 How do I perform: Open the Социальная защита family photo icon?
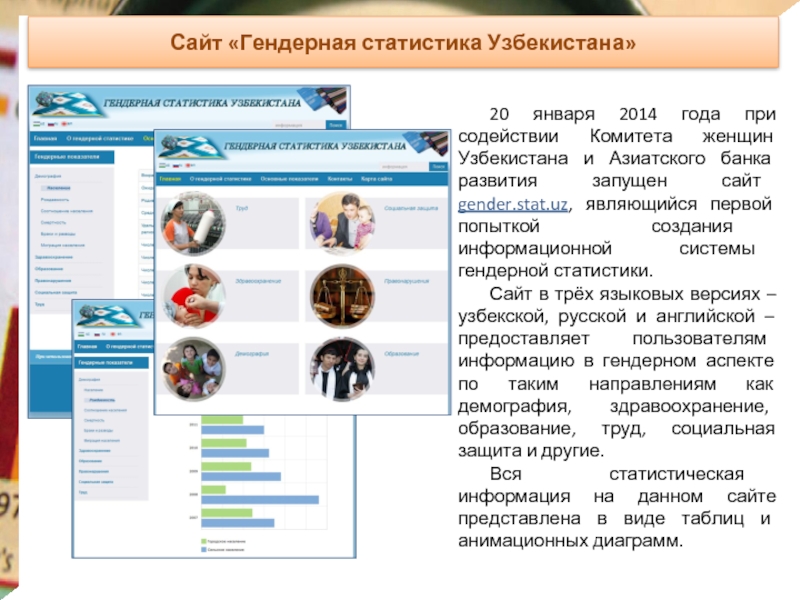coord(340,224)
